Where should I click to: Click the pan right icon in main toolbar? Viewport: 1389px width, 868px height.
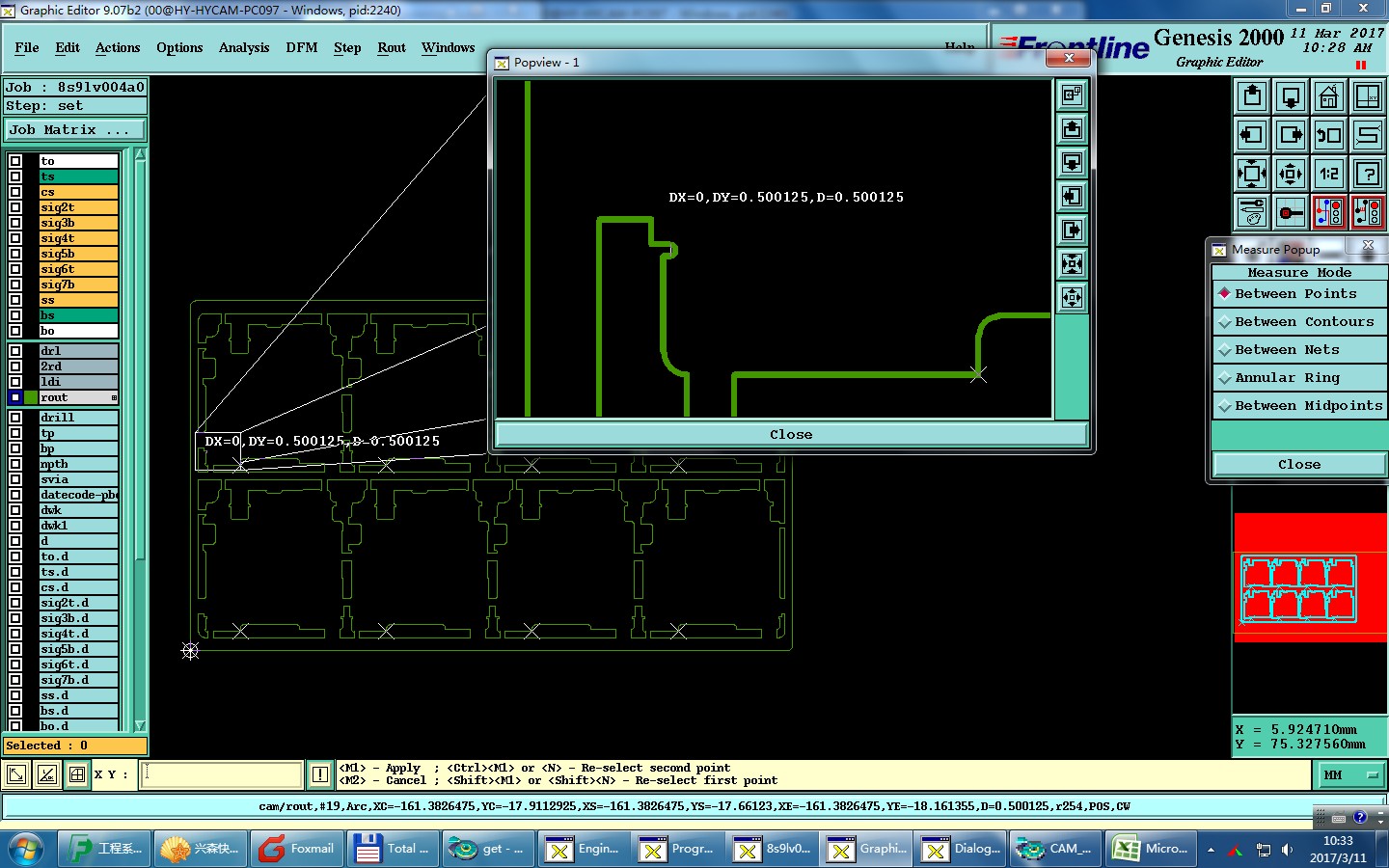[1291, 135]
